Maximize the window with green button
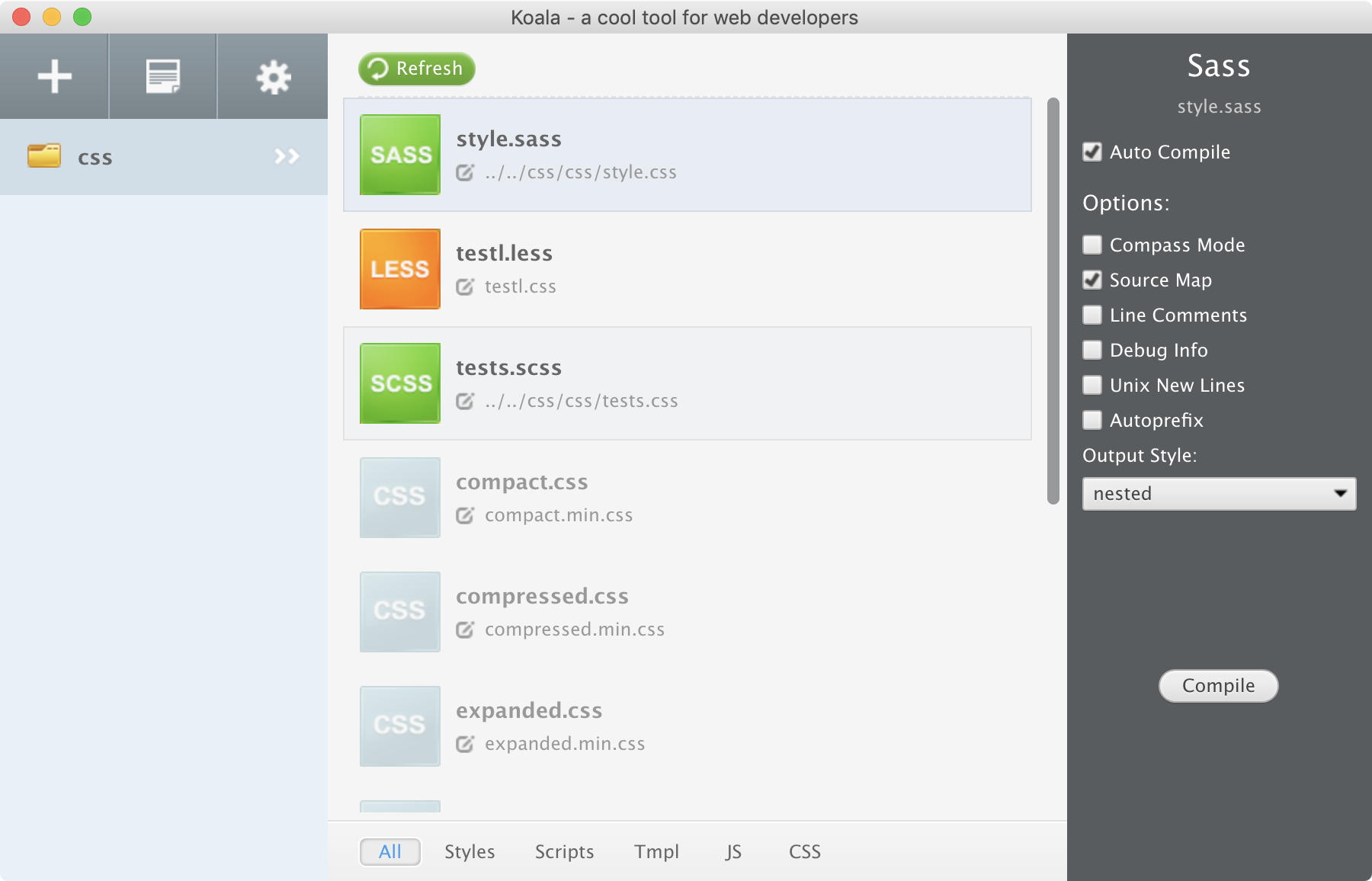This screenshot has height=881, width=1372. pyautogui.click(x=82, y=17)
